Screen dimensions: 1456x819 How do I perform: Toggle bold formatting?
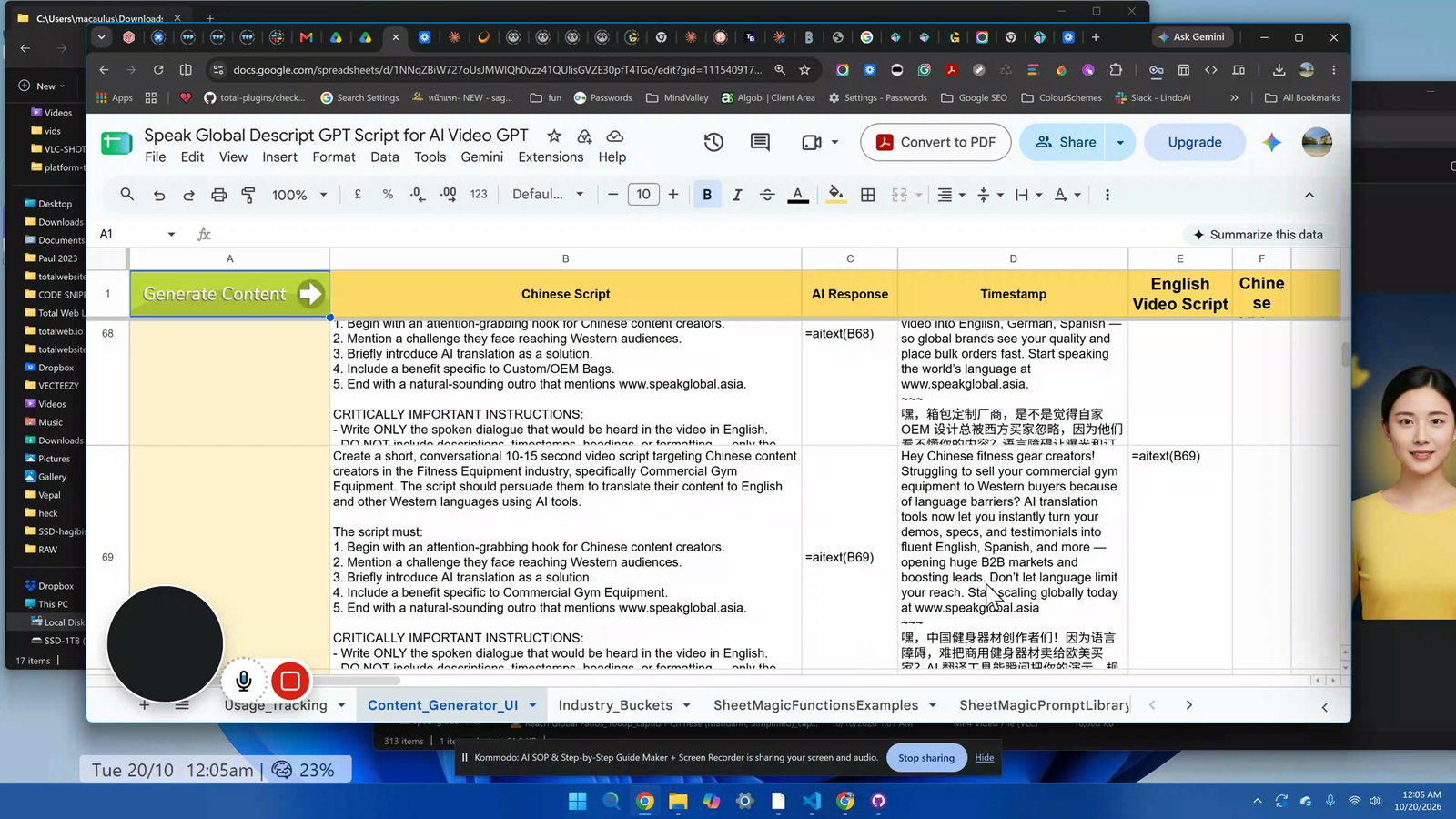[x=707, y=195]
